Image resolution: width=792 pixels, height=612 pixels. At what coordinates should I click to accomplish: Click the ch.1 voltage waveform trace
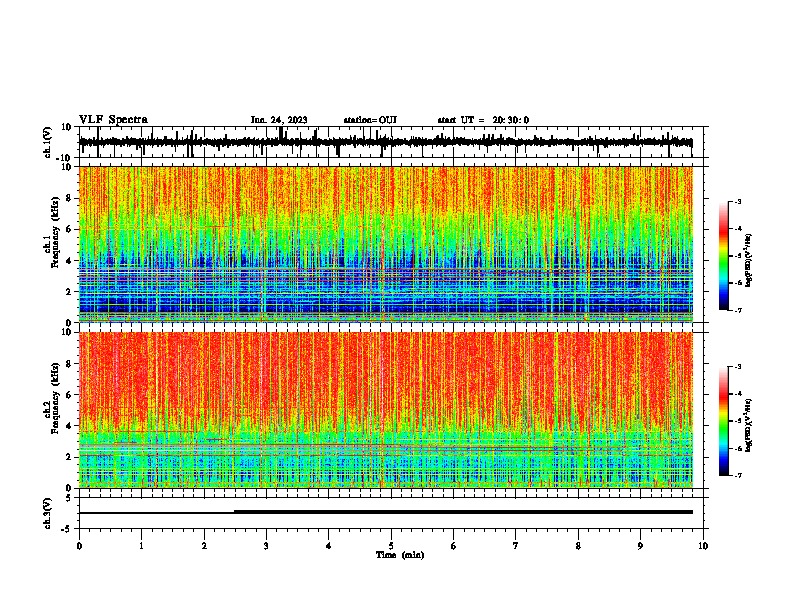pyautogui.click(x=385, y=142)
